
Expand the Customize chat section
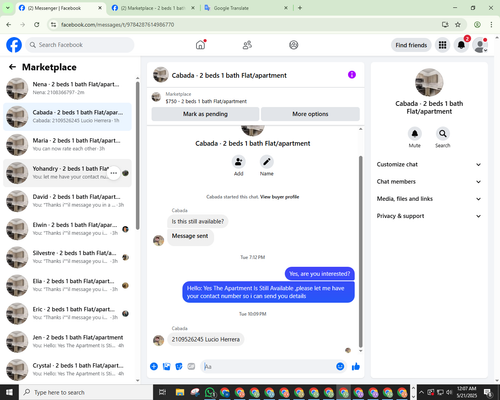(429, 164)
